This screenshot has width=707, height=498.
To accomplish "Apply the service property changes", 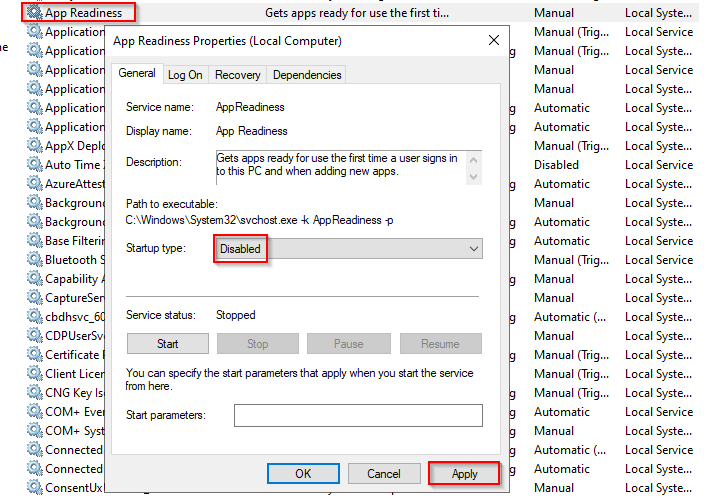I will (464, 474).
